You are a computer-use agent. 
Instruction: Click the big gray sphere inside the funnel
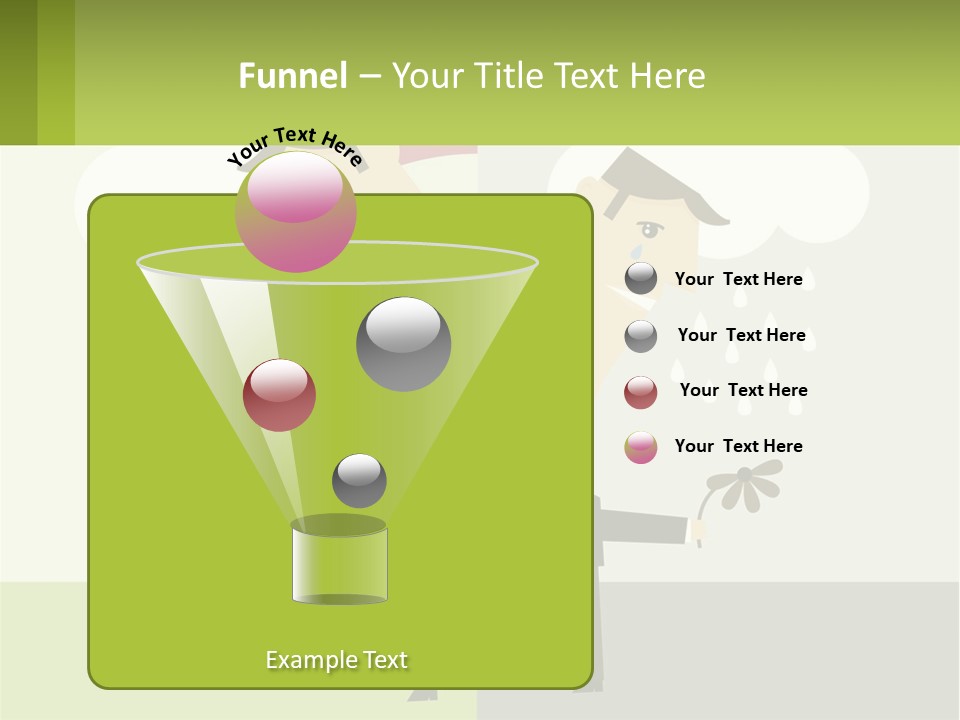pos(404,344)
